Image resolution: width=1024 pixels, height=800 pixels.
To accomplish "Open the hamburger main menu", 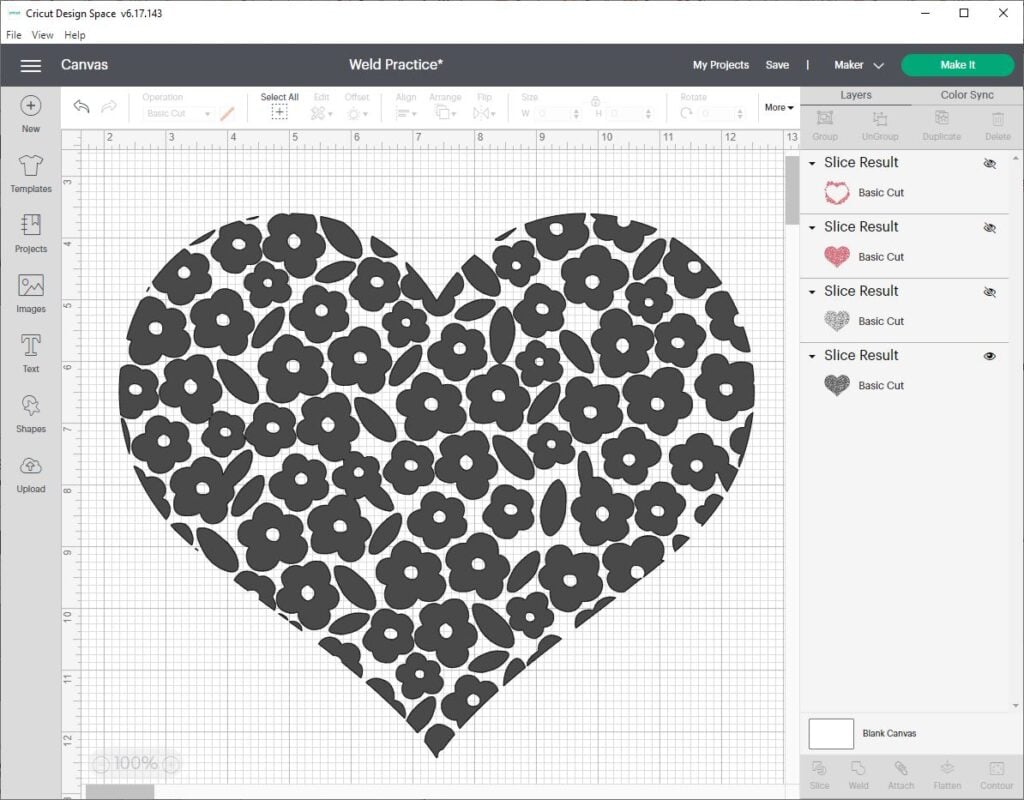I will click(31, 65).
